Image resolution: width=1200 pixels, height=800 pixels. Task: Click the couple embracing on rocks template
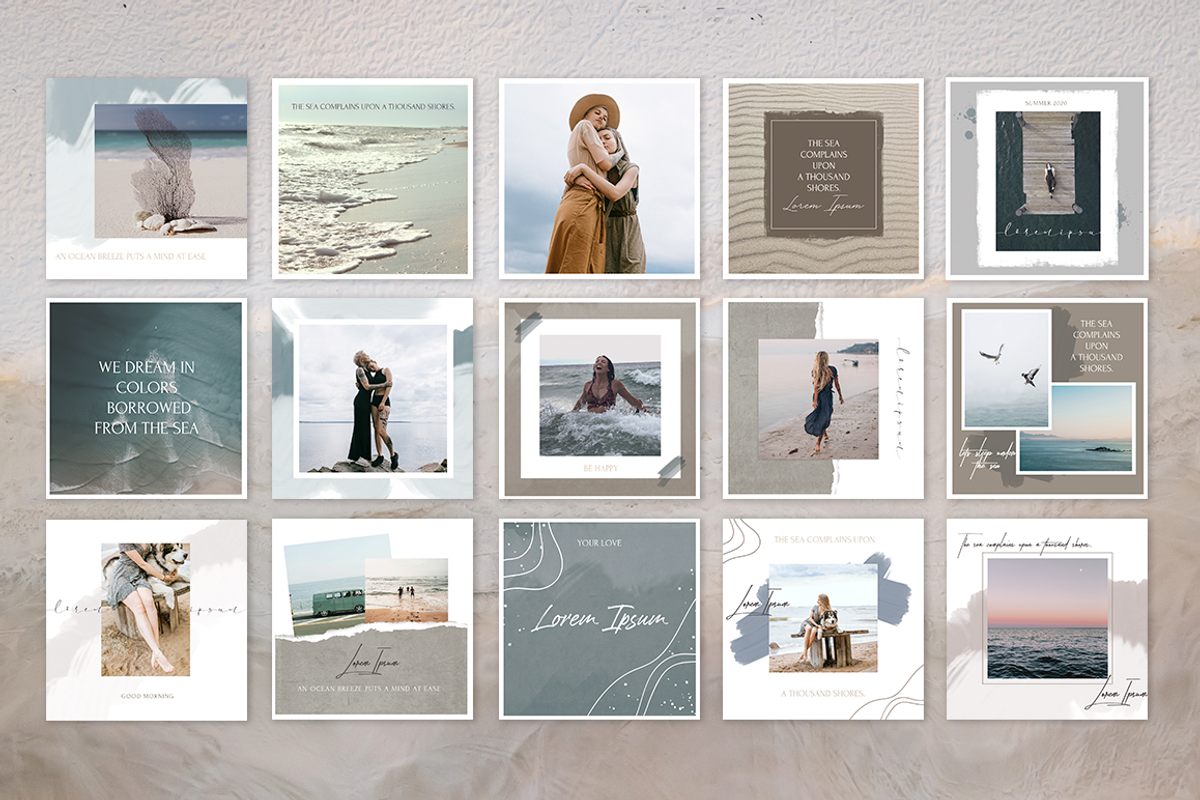(x=372, y=398)
